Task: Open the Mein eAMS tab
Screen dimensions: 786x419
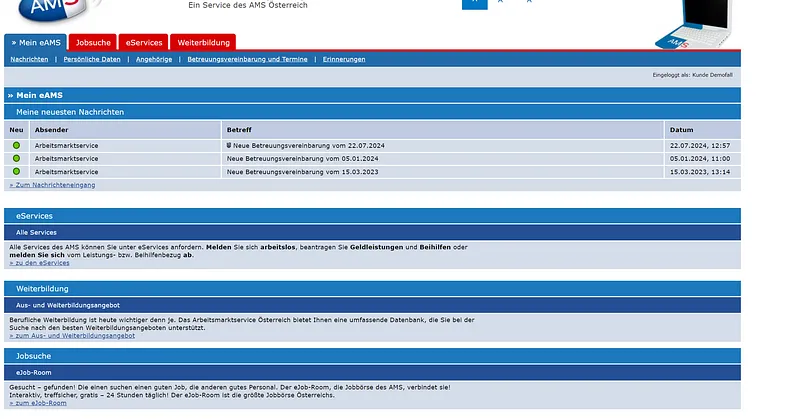Action: [36, 43]
